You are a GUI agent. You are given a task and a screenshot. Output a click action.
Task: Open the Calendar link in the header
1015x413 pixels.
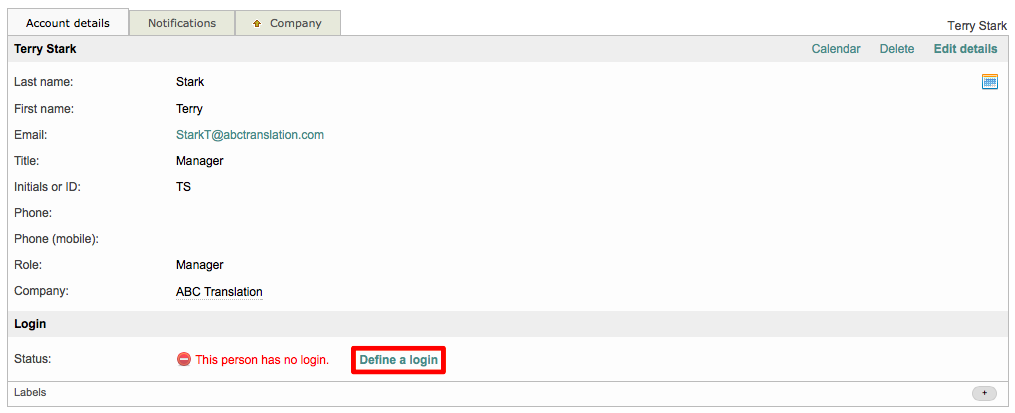pos(835,49)
